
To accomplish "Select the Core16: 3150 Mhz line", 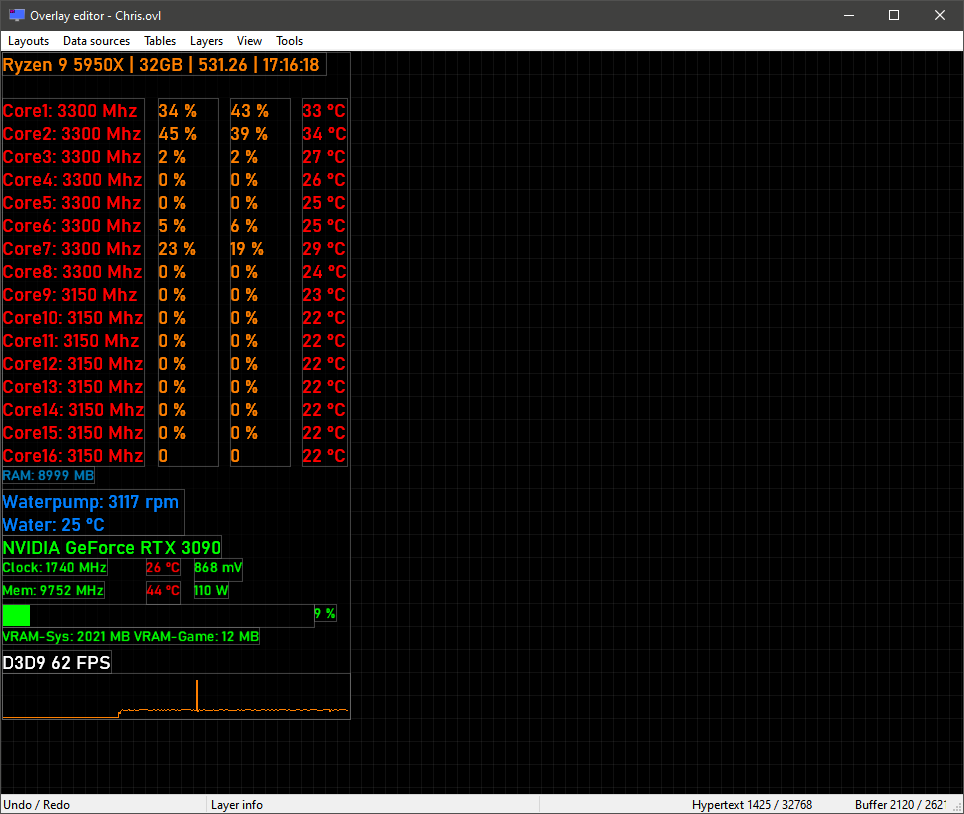I will tap(73, 456).
